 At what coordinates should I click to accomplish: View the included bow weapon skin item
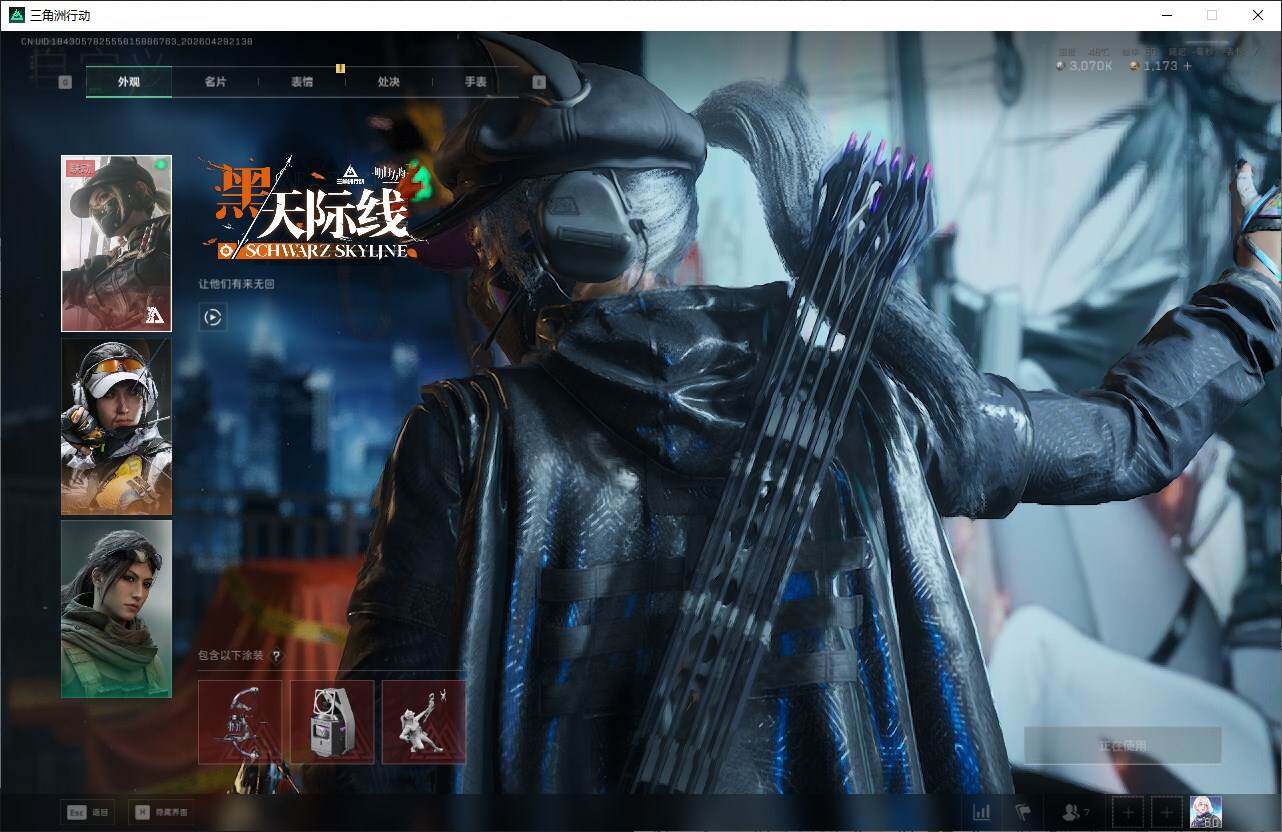240,722
